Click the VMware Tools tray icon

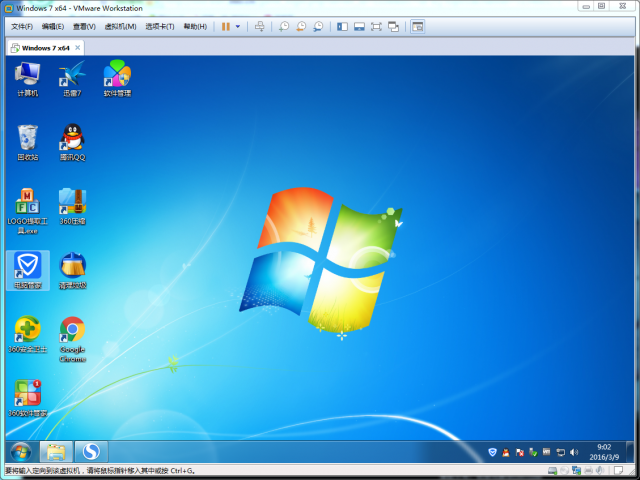click(x=547, y=452)
